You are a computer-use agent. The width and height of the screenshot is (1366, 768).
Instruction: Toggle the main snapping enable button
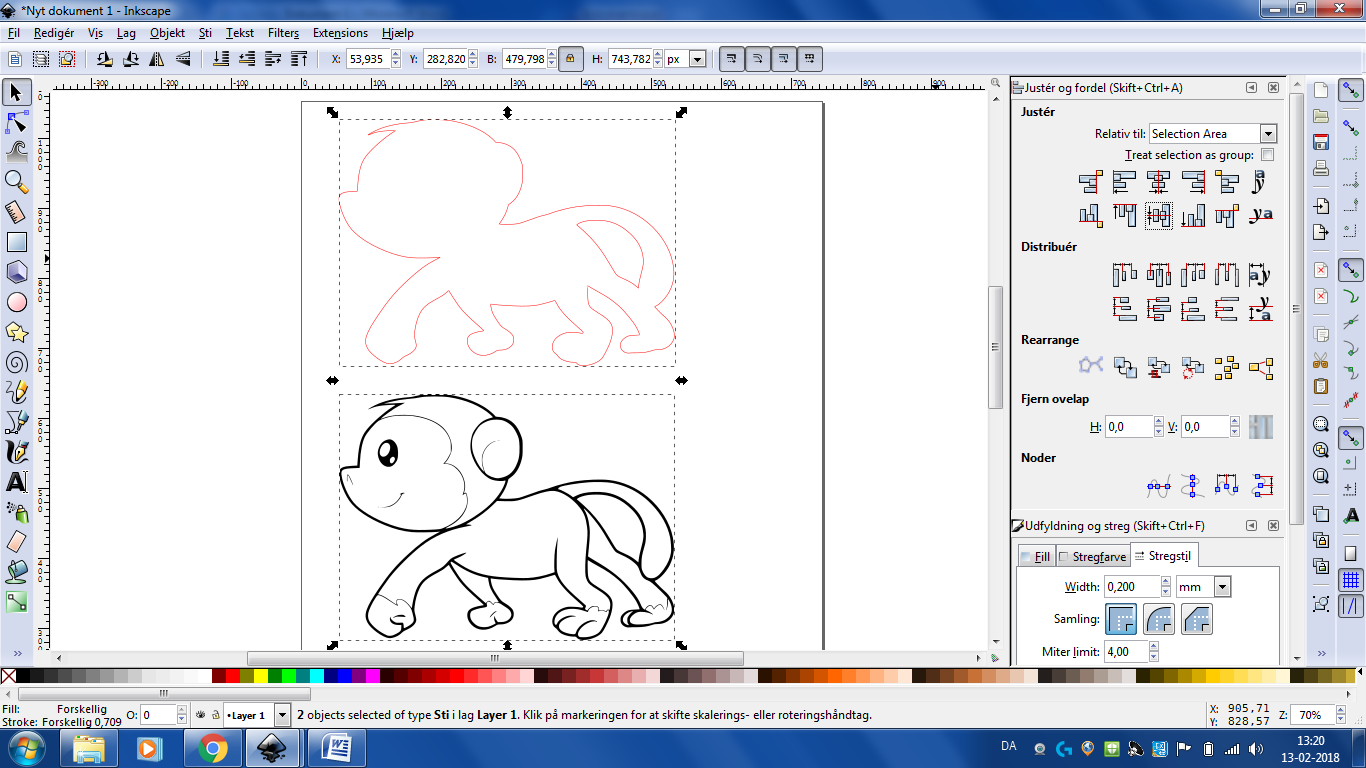[x=1351, y=91]
